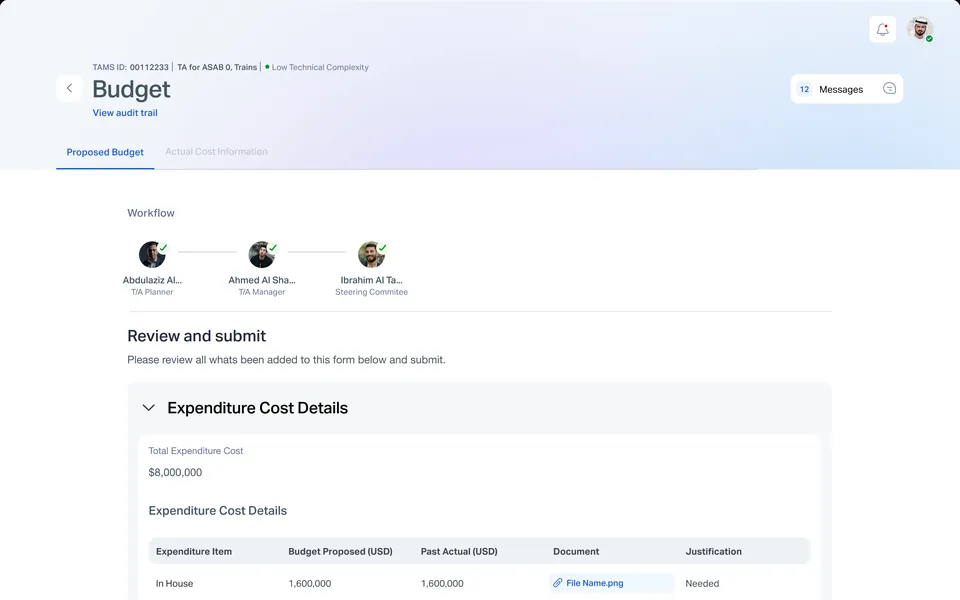Click the Expenditure Item column header
This screenshot has height=600, width=960.
click(194, 552)
